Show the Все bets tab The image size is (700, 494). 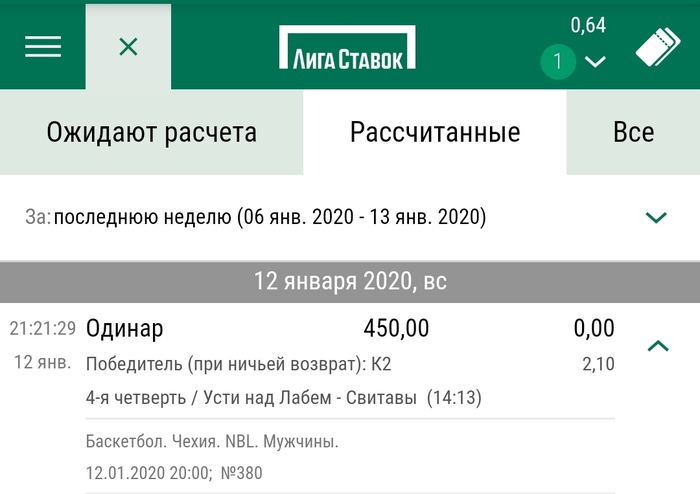pos(634,132)
